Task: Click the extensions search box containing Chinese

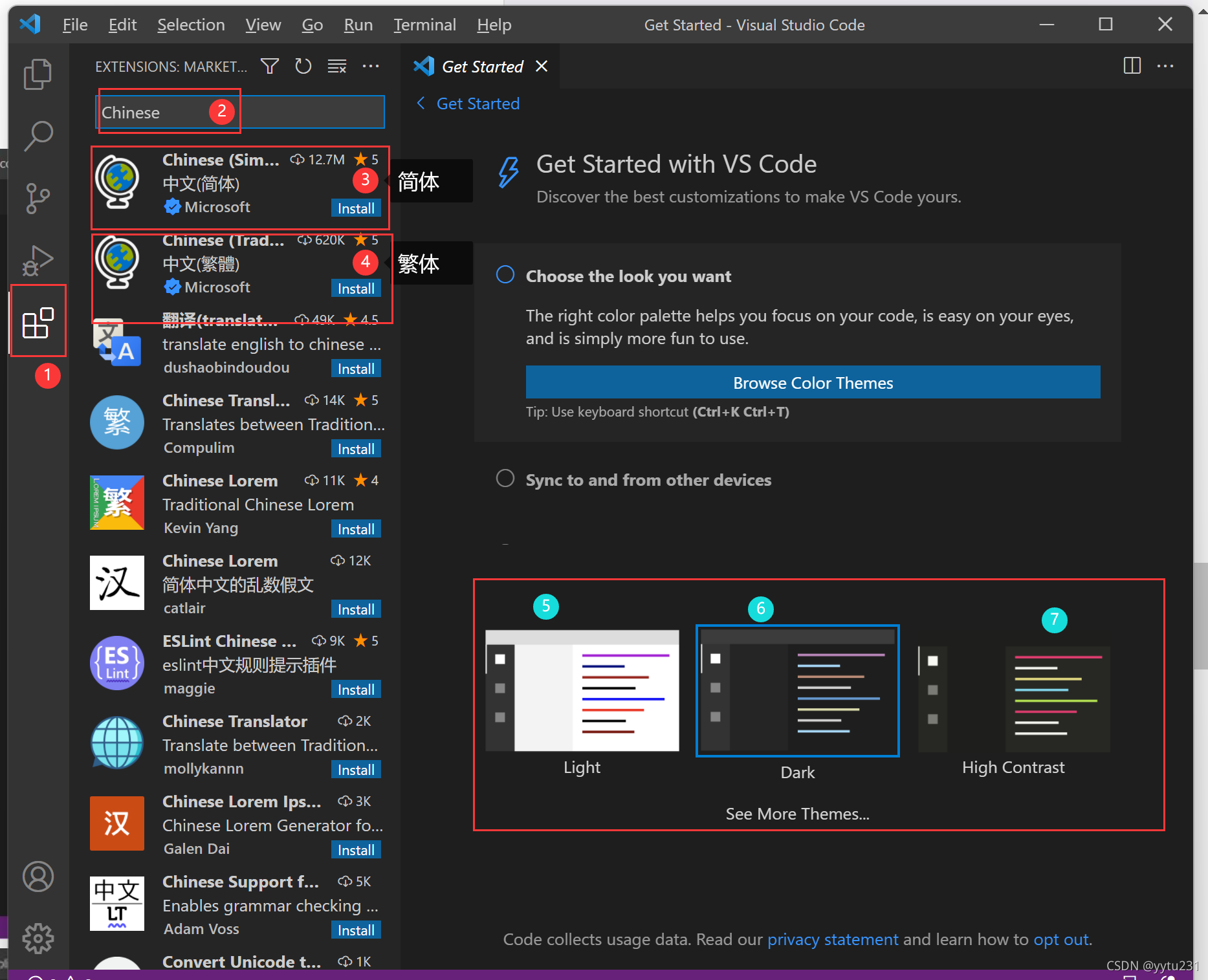Action: point(240,112)
